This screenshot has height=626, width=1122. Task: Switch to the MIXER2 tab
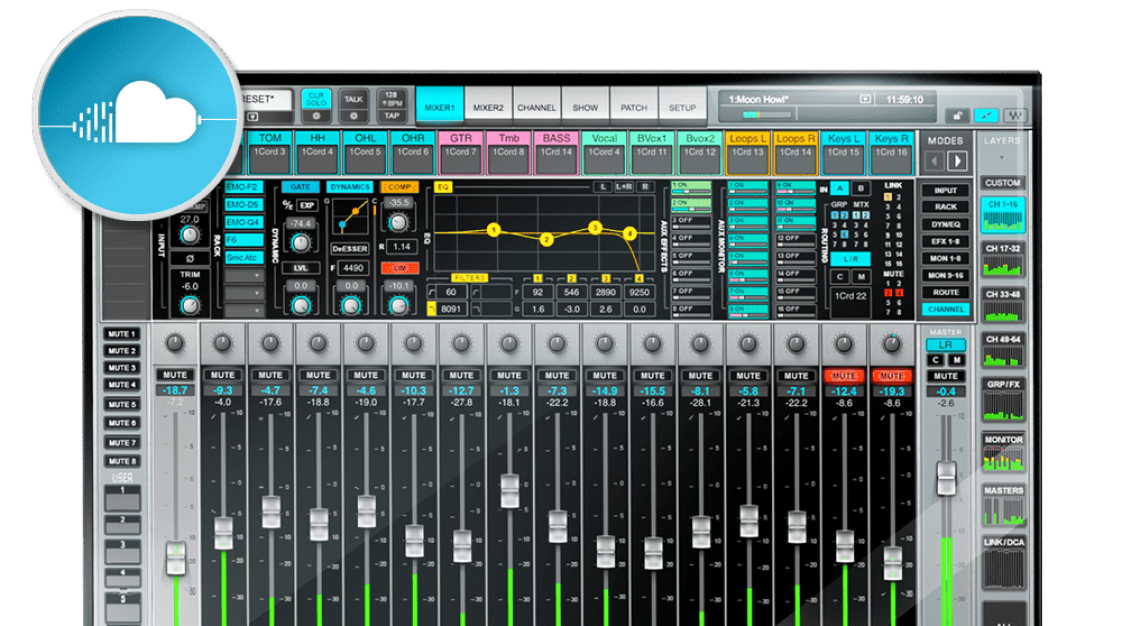[488, 107]
